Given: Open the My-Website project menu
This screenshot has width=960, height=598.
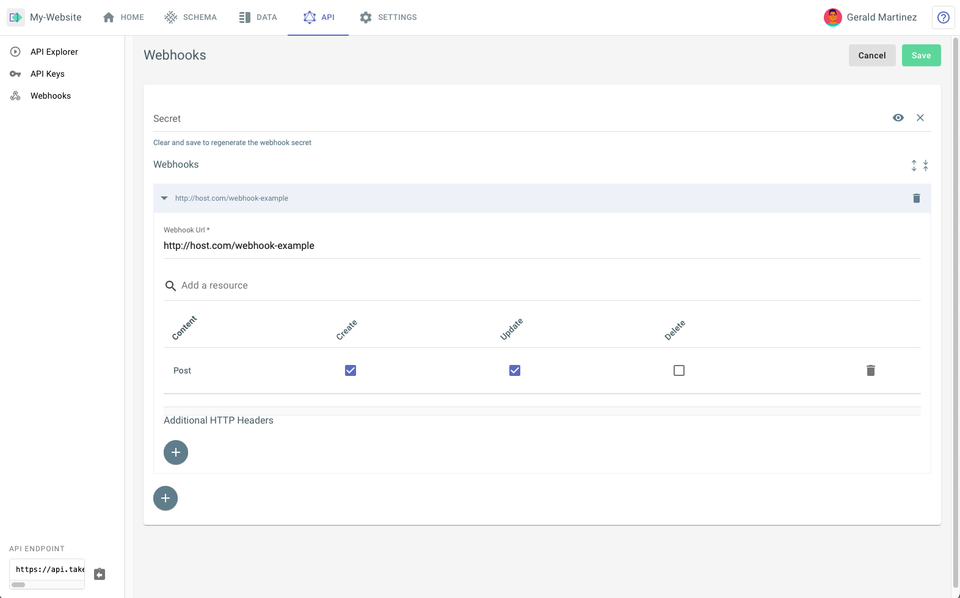Looking at the screenshot, I should coord(45,17).
